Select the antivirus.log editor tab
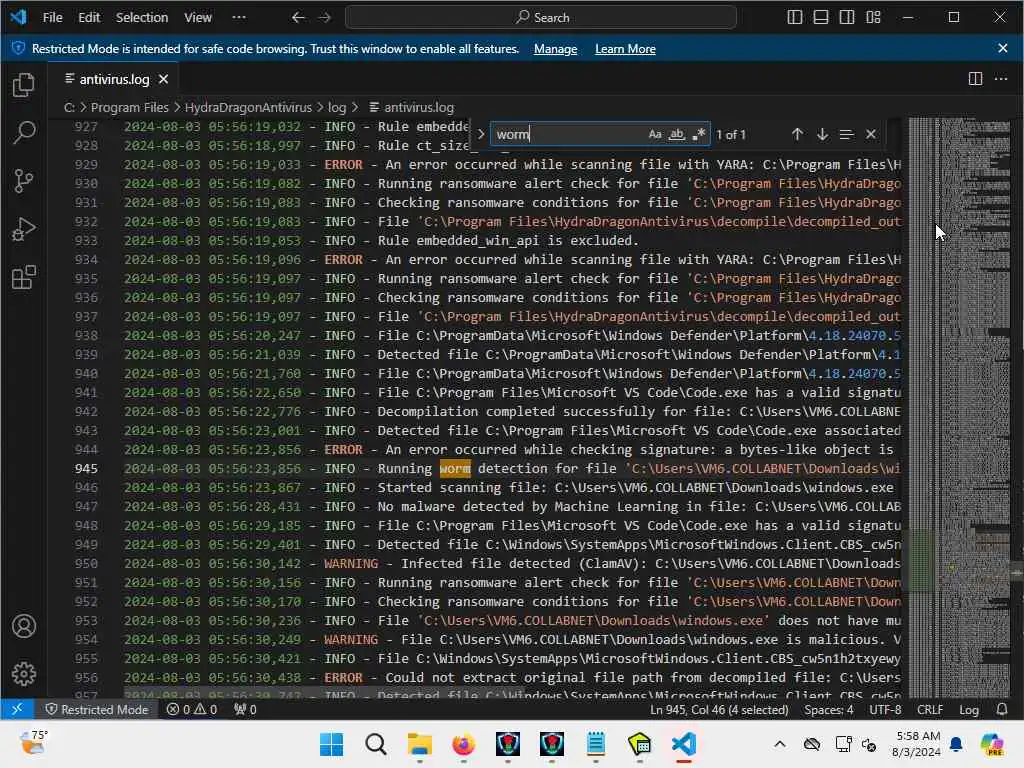Viewport: 1024px width, 768px height. point(114,79)
